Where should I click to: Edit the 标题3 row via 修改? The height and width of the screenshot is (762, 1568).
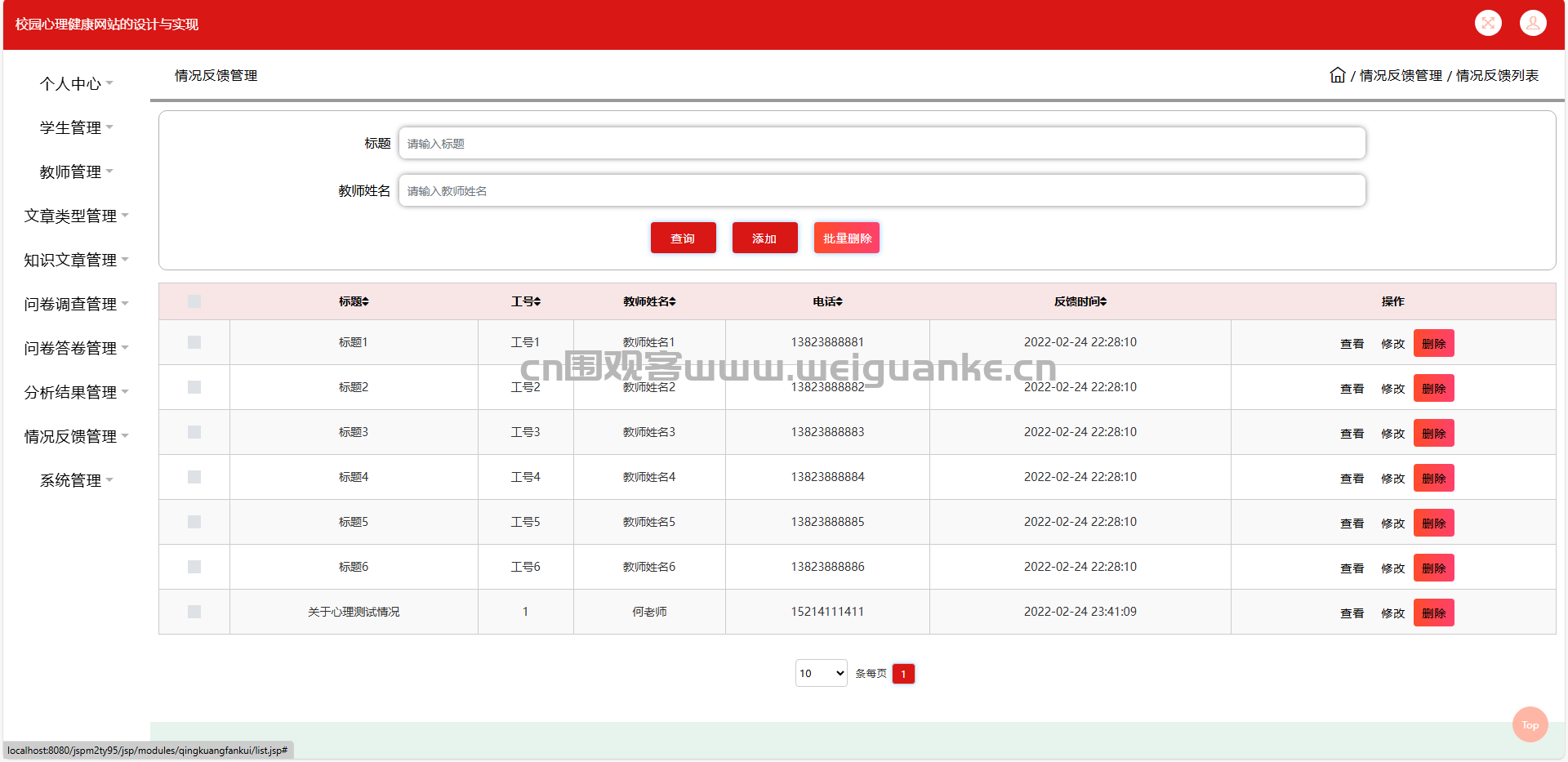click(1393, 434)
